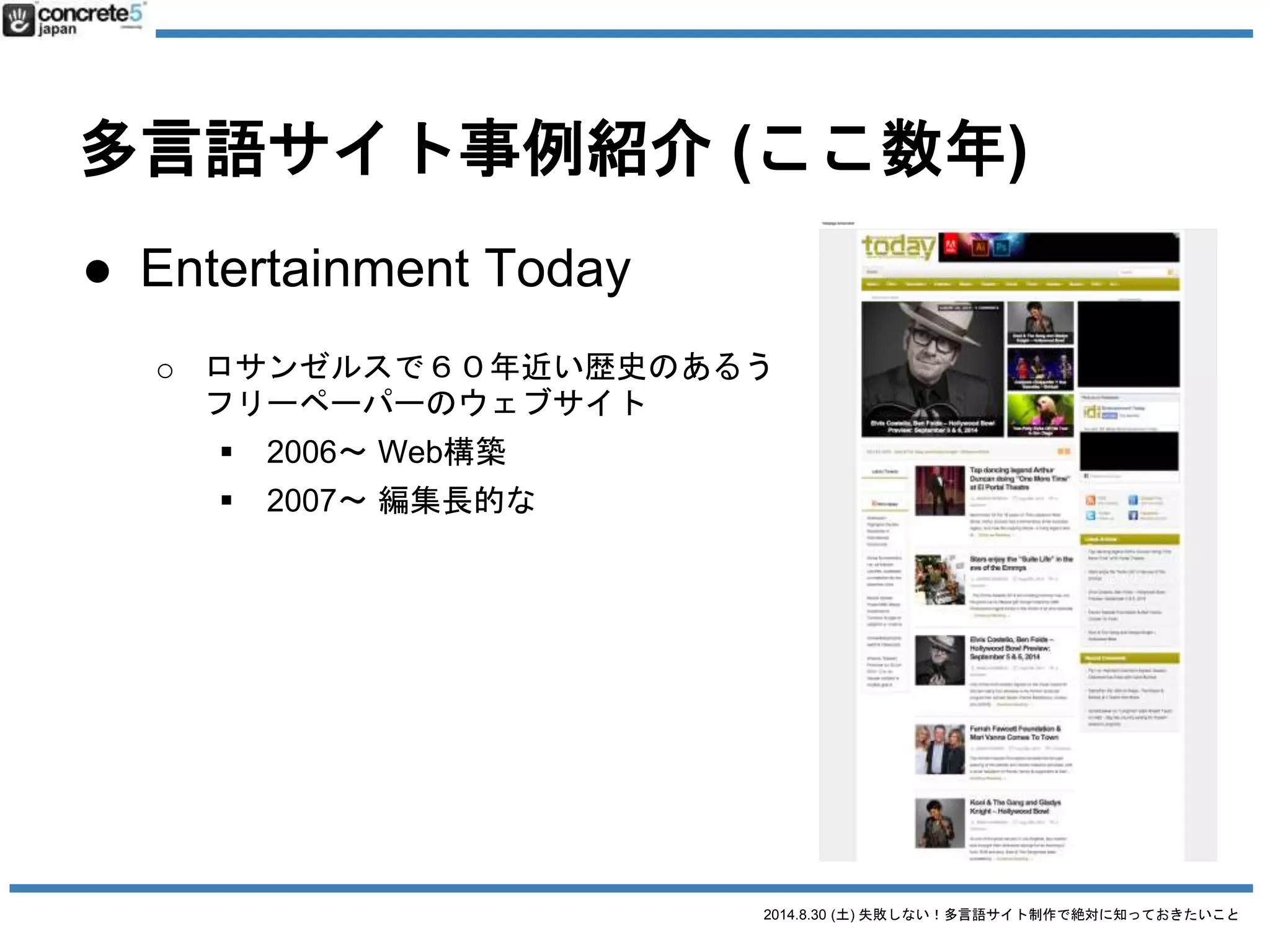Click the bullet line starting 'ロサンゼルスで６０年近い'
Image resolution: width=1270 pixels, height=952 pixels.
489,366
